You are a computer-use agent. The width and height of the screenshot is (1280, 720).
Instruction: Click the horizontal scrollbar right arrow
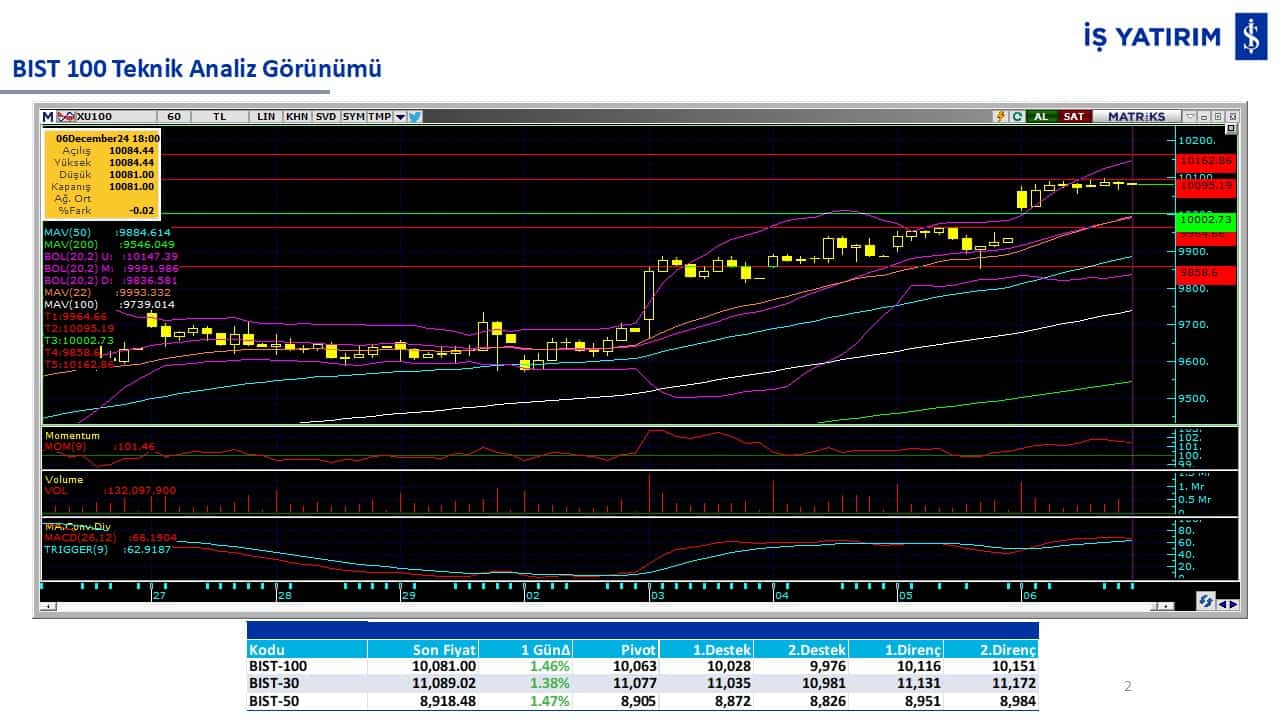tap(1166, 606)
